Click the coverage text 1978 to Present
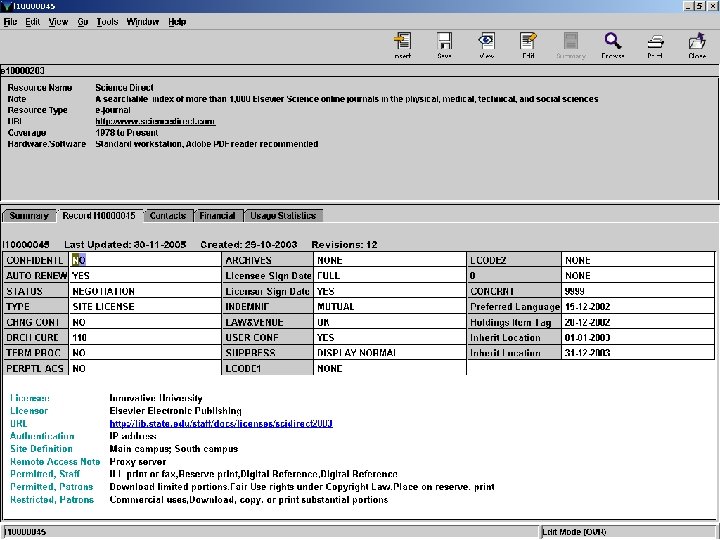Image resolution: width=720 pixels, height=540 pixels. (127, 133)
